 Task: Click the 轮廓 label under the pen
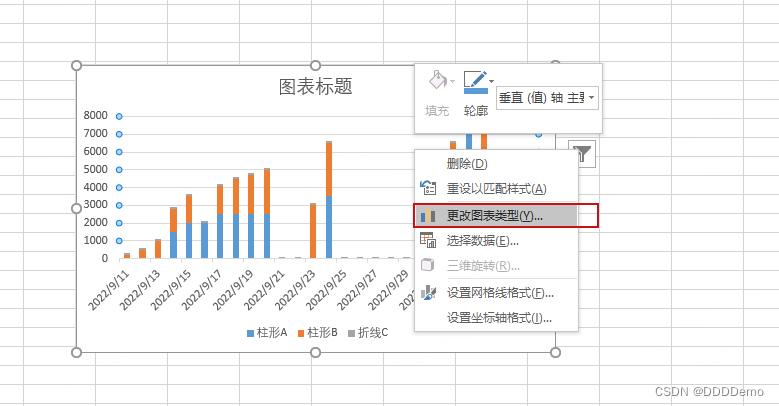click(476, 110)
